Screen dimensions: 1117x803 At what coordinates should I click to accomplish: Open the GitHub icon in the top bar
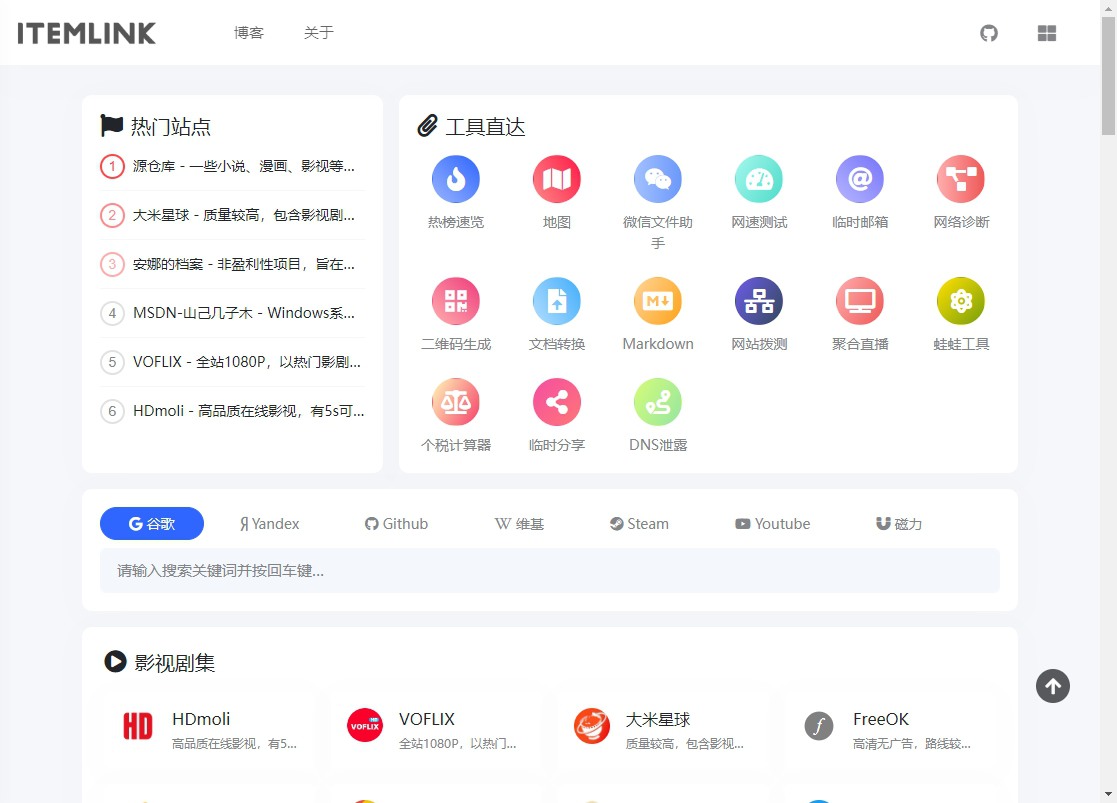click(989, 33)
